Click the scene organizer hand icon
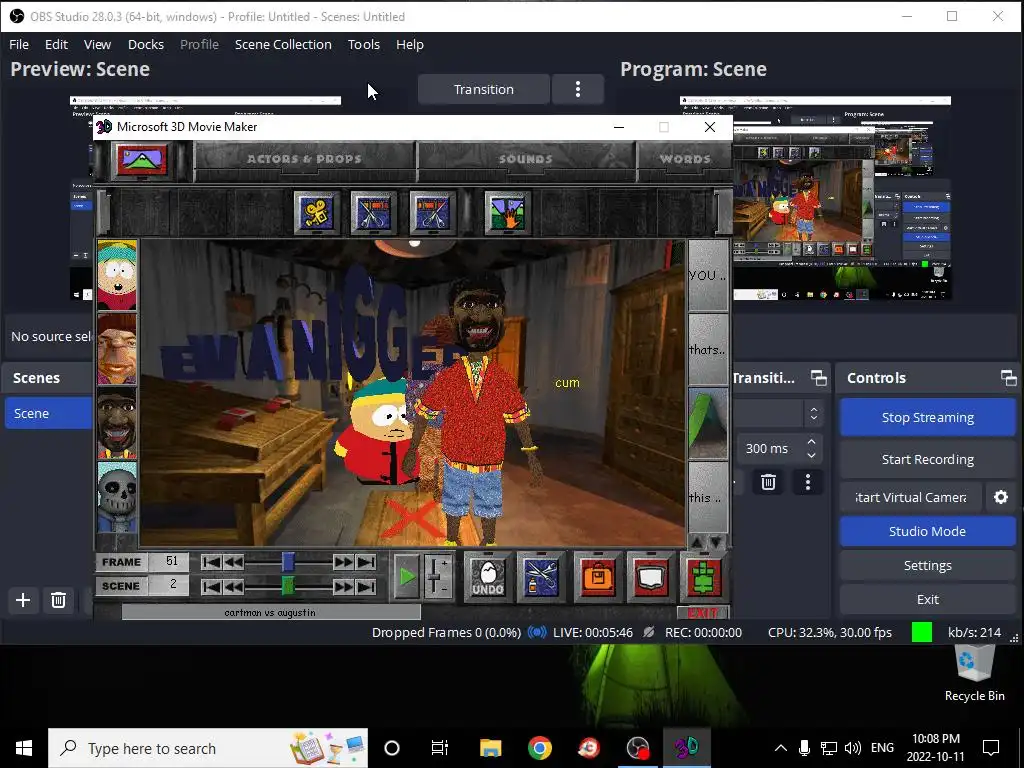The image size is (1024, 768). pos(507,212)
